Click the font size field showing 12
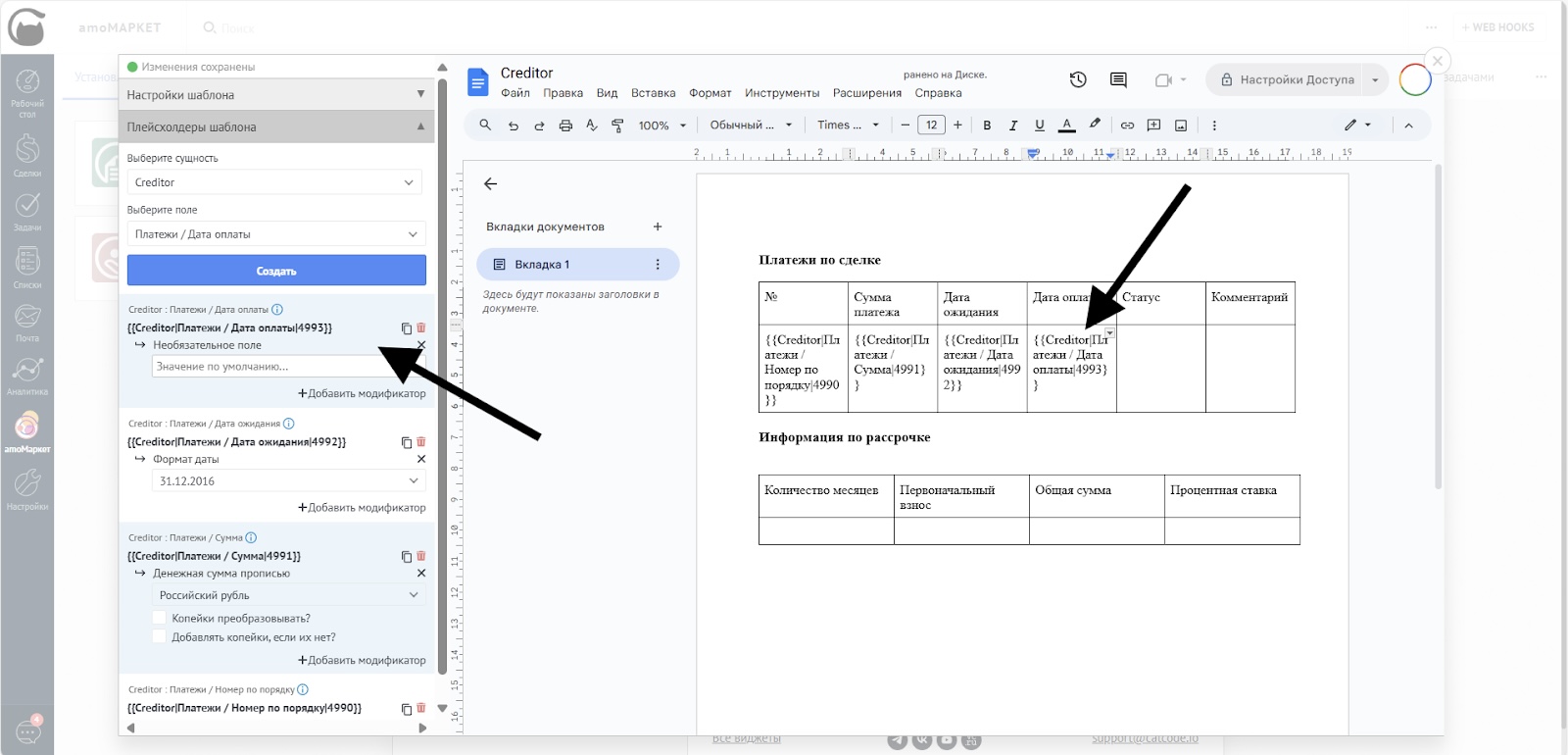This screenshot has height=755, width=1568. point(931,126)
